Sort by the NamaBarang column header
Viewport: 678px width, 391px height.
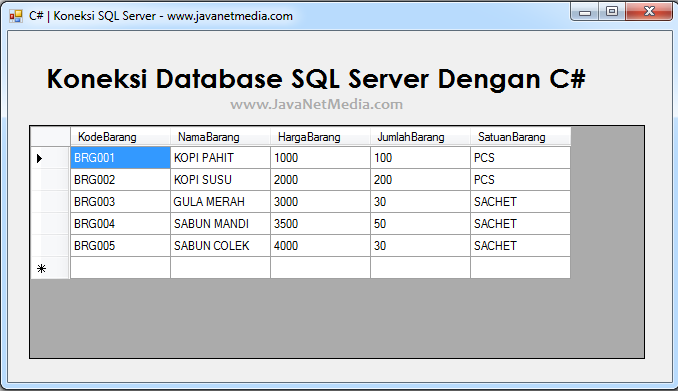coord(220,137)
